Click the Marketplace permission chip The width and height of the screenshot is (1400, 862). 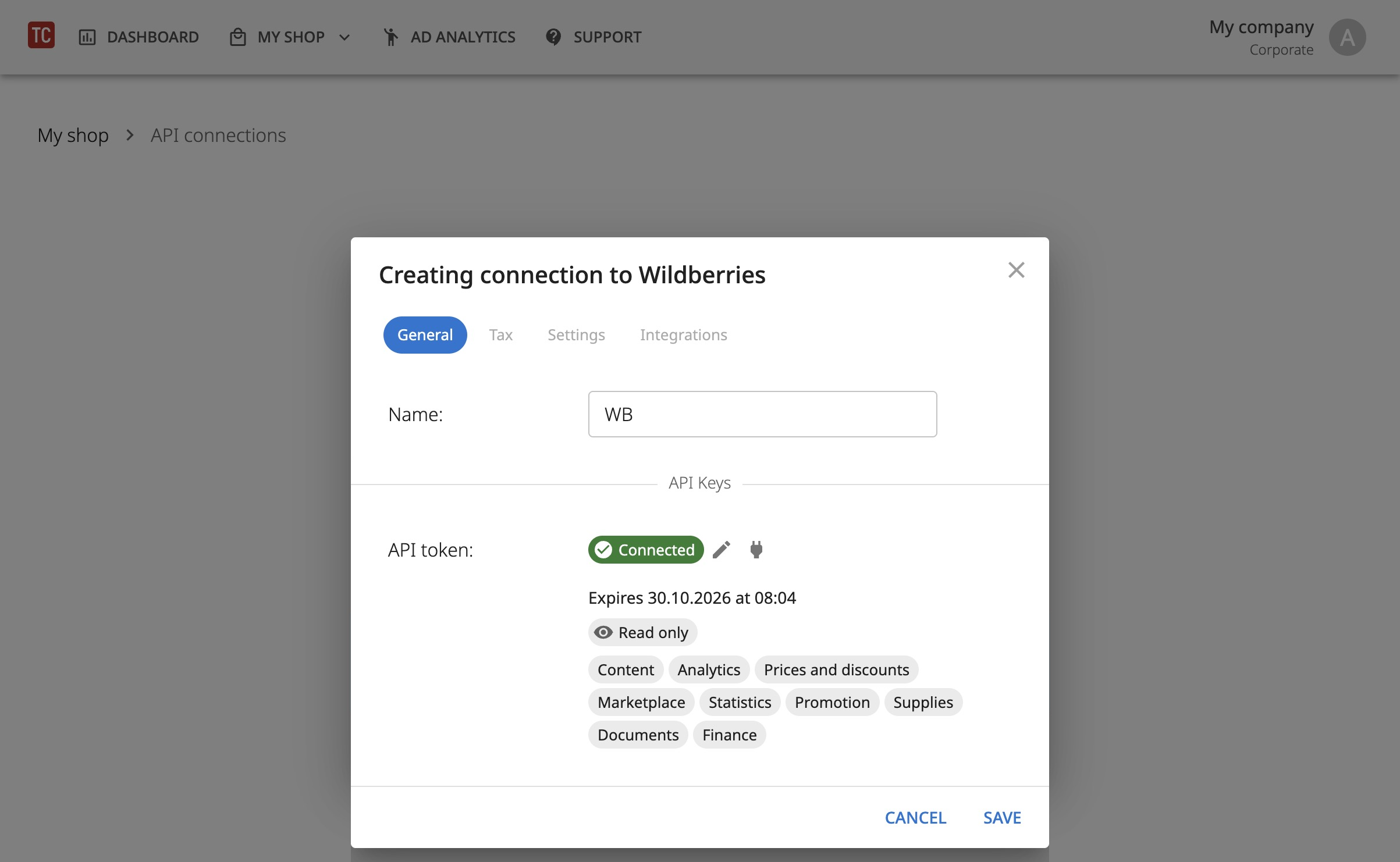[x=641, y=702]
